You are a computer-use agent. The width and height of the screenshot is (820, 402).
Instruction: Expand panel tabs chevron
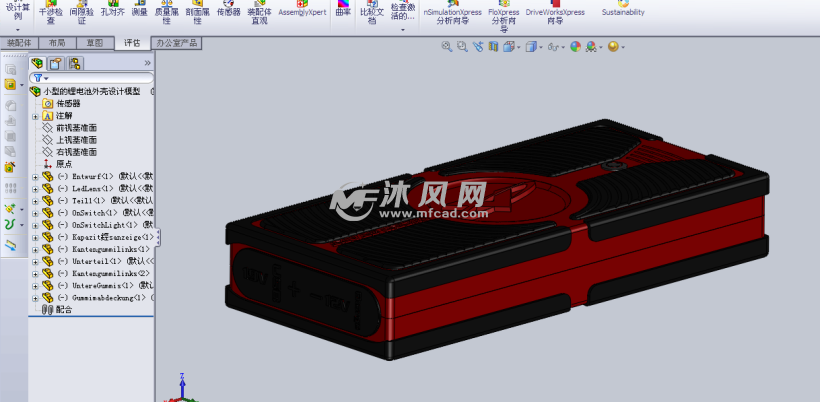coord(147,63)
